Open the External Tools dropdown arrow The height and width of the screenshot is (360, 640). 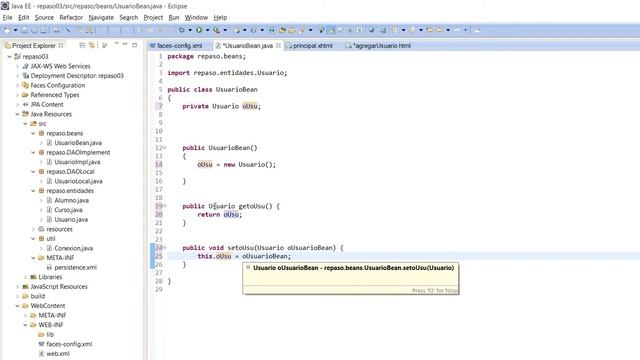[225, 30]
